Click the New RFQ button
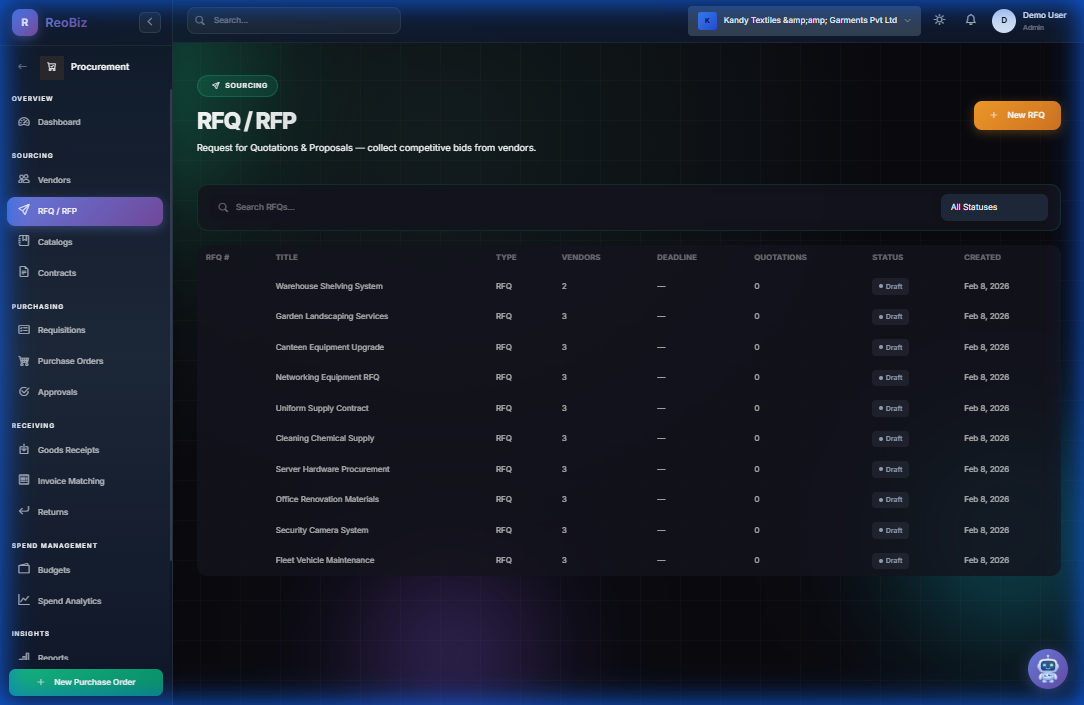Viewport: 1084px width, 705px height. [x=1017, y=116]
